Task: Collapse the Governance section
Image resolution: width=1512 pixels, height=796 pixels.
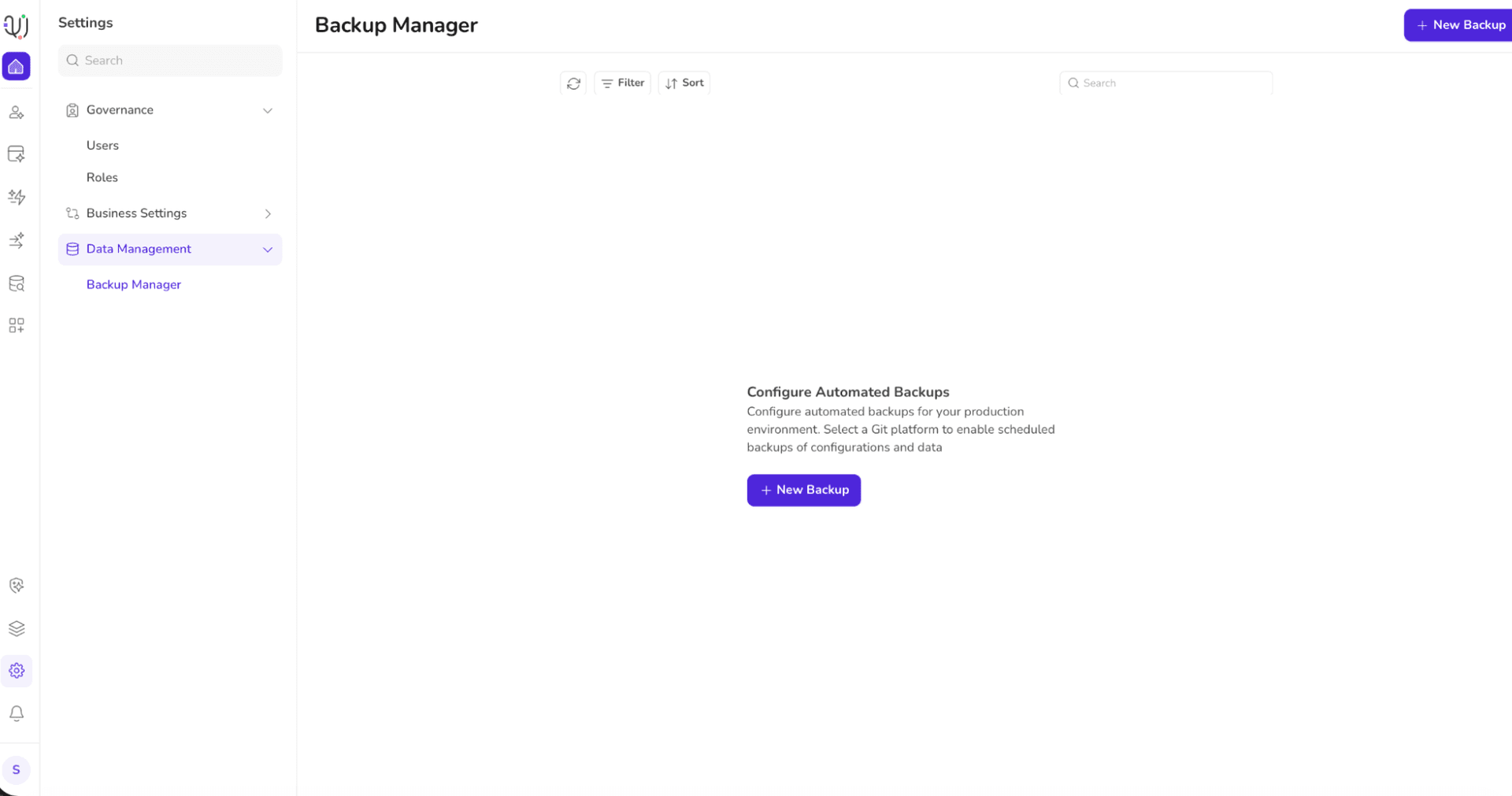Action: click(267, 111)
